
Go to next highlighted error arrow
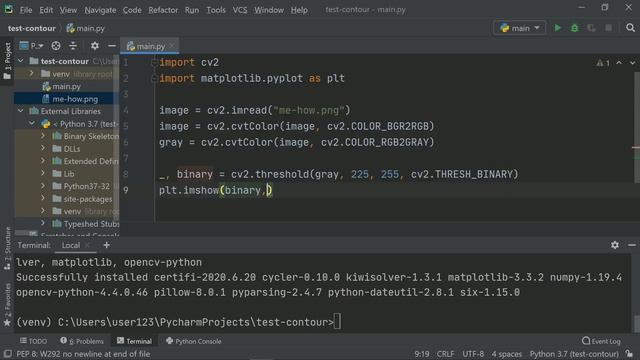632,63
